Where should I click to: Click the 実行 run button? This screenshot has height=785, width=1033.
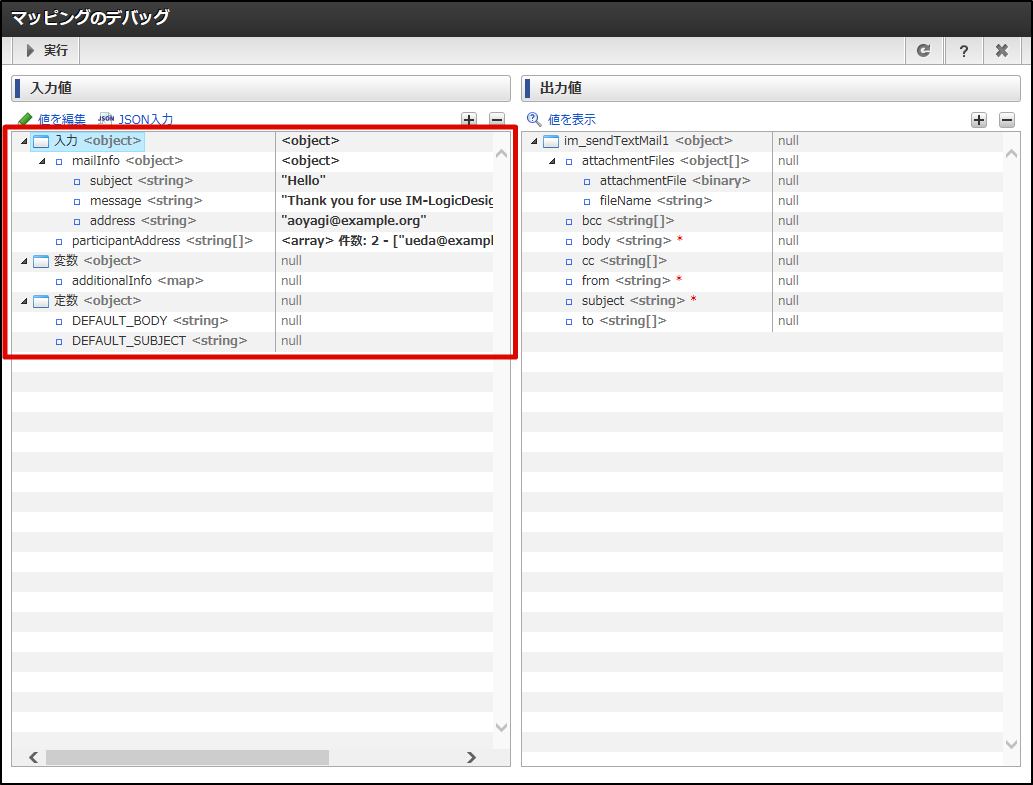47,51
